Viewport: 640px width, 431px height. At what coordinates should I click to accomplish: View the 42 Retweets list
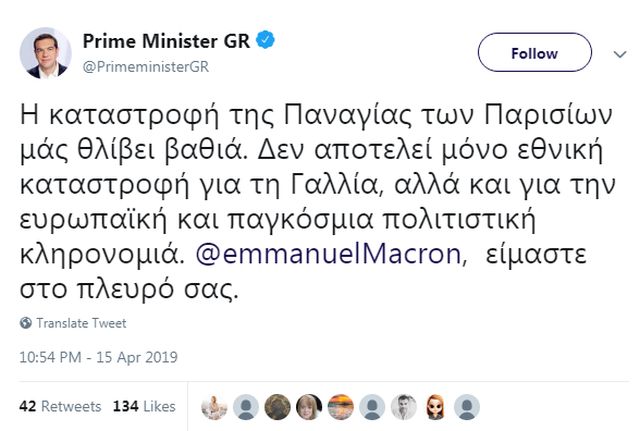[x=60, y=406]
